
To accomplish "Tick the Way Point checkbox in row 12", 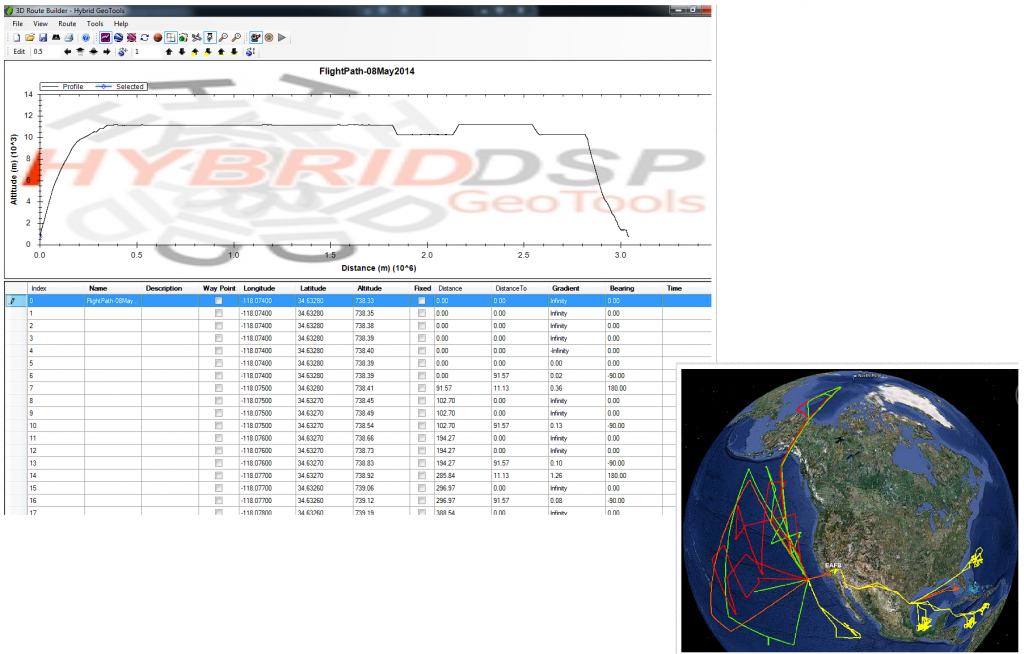I will [x=219, y=451].
